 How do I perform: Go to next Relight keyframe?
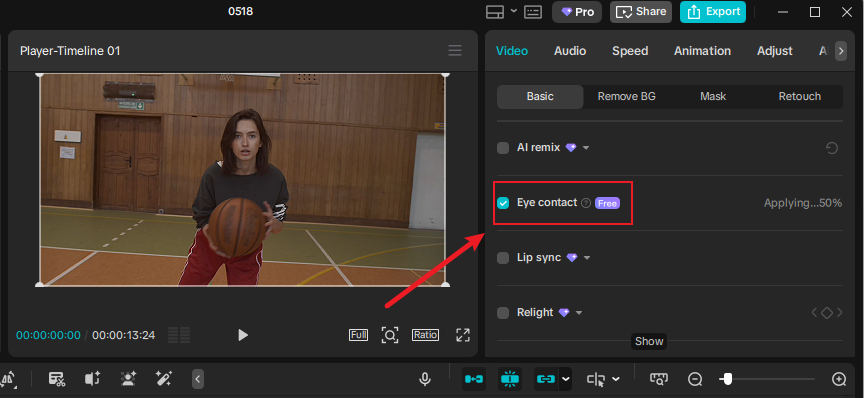click(x=840, y=313)
